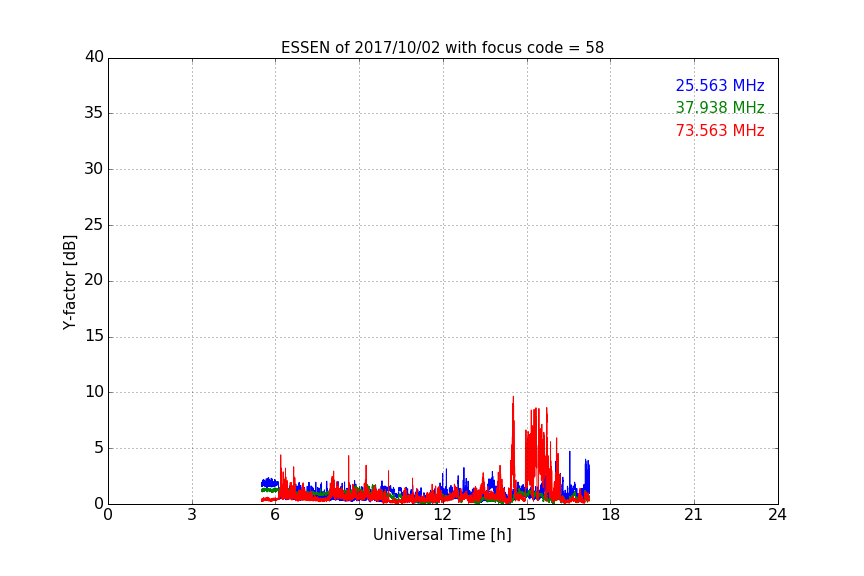Click the y-axis tick label 30
Viewport: 864px width, 576px height.
[94, 169]
